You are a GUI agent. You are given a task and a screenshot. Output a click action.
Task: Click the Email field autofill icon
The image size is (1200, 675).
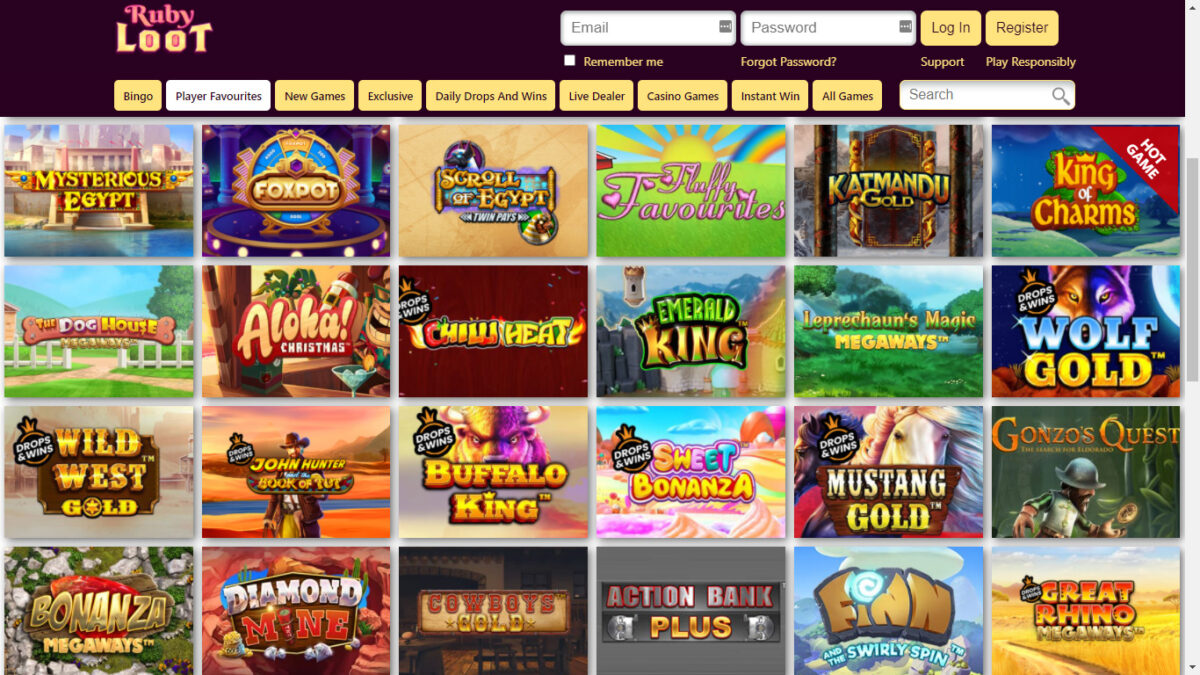point(726,27)
